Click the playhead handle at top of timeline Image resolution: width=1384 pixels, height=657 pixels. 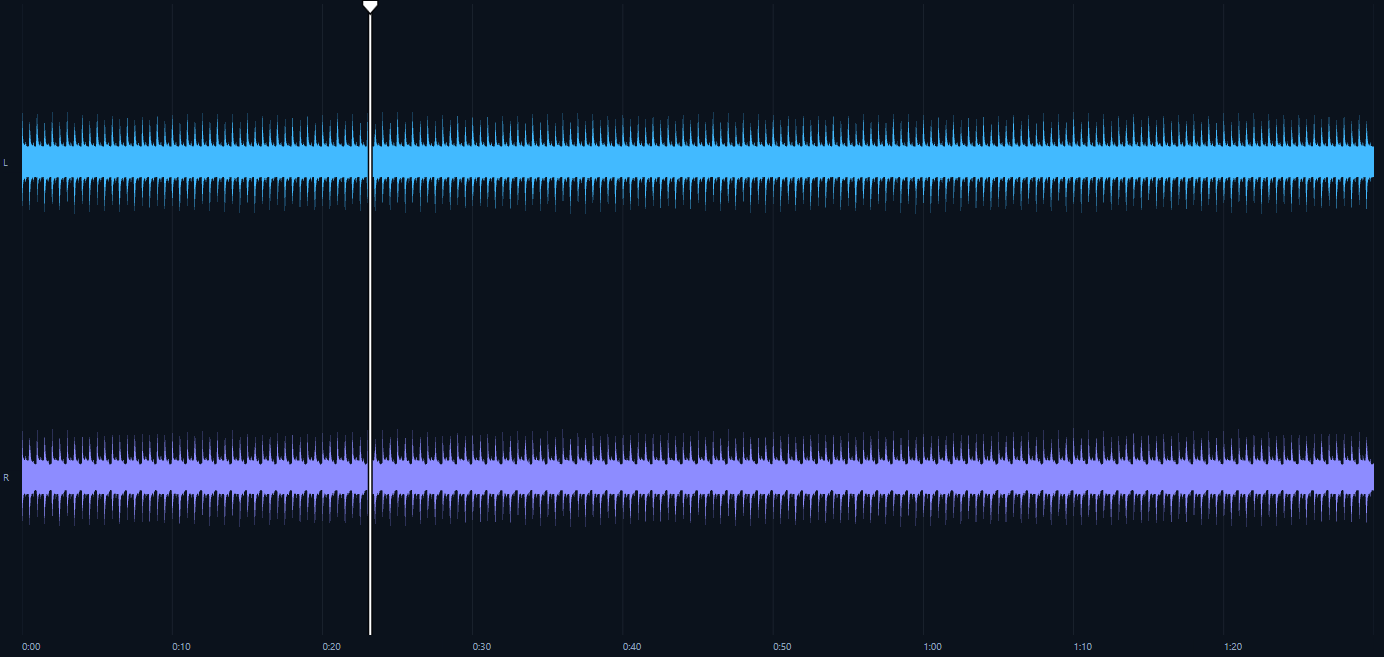tap(370, 6)
